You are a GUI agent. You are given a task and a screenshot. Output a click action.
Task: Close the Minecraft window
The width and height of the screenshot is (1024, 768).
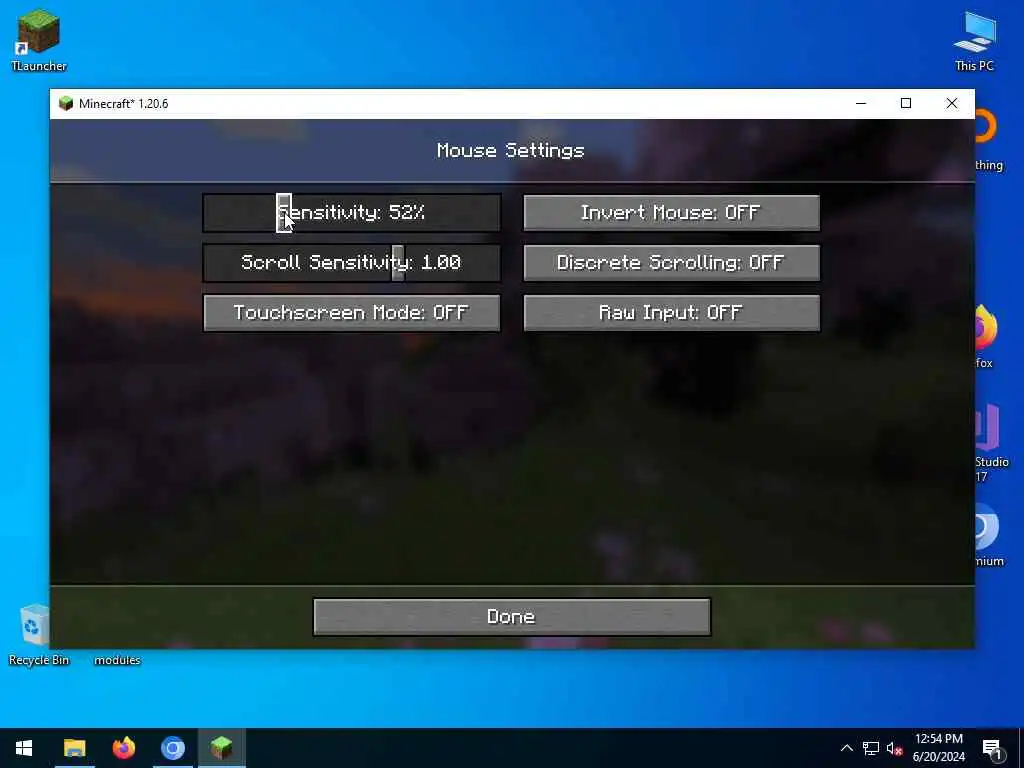point(952,103)
